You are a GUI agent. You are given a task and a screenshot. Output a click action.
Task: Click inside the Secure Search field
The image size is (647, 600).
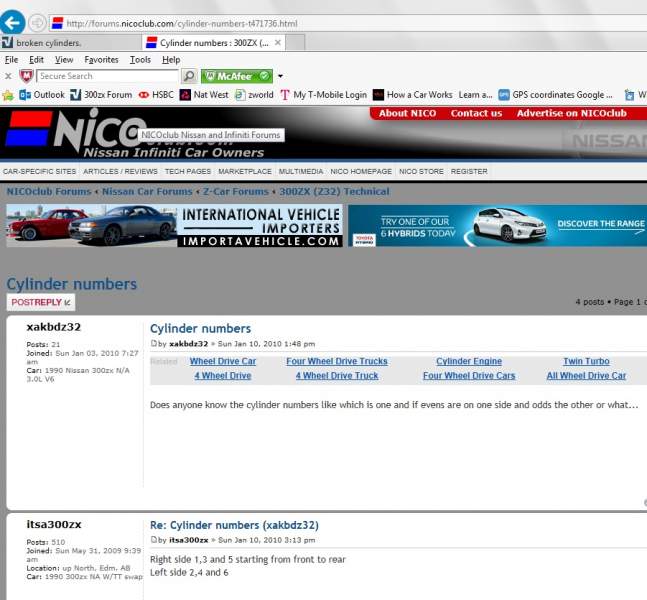(106, 76)
